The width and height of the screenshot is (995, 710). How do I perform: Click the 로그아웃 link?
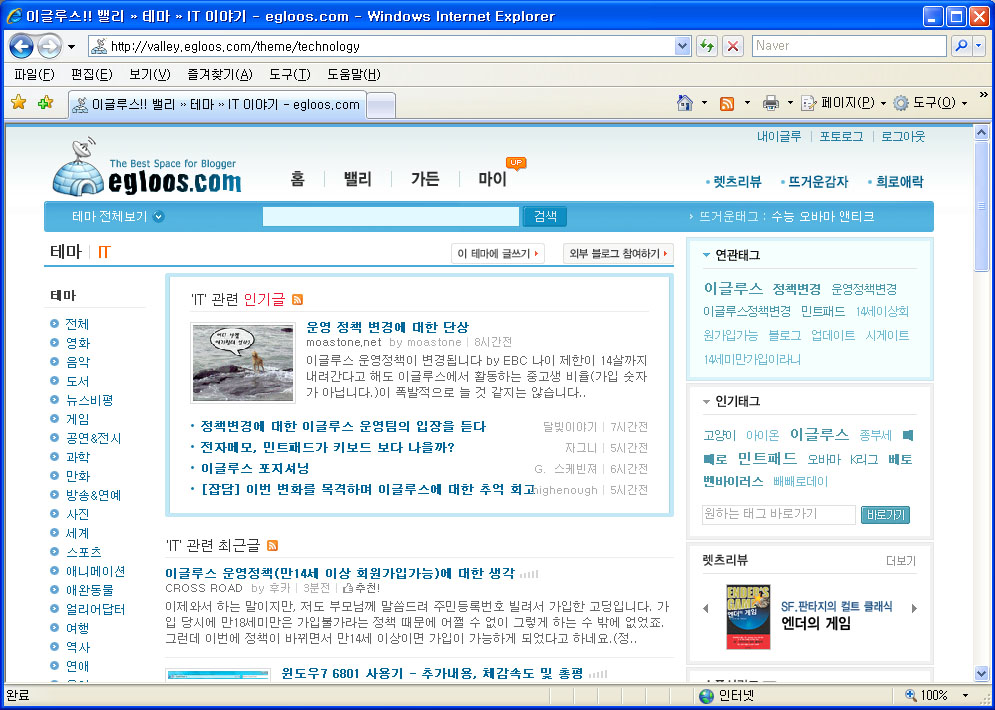[903, 136]
